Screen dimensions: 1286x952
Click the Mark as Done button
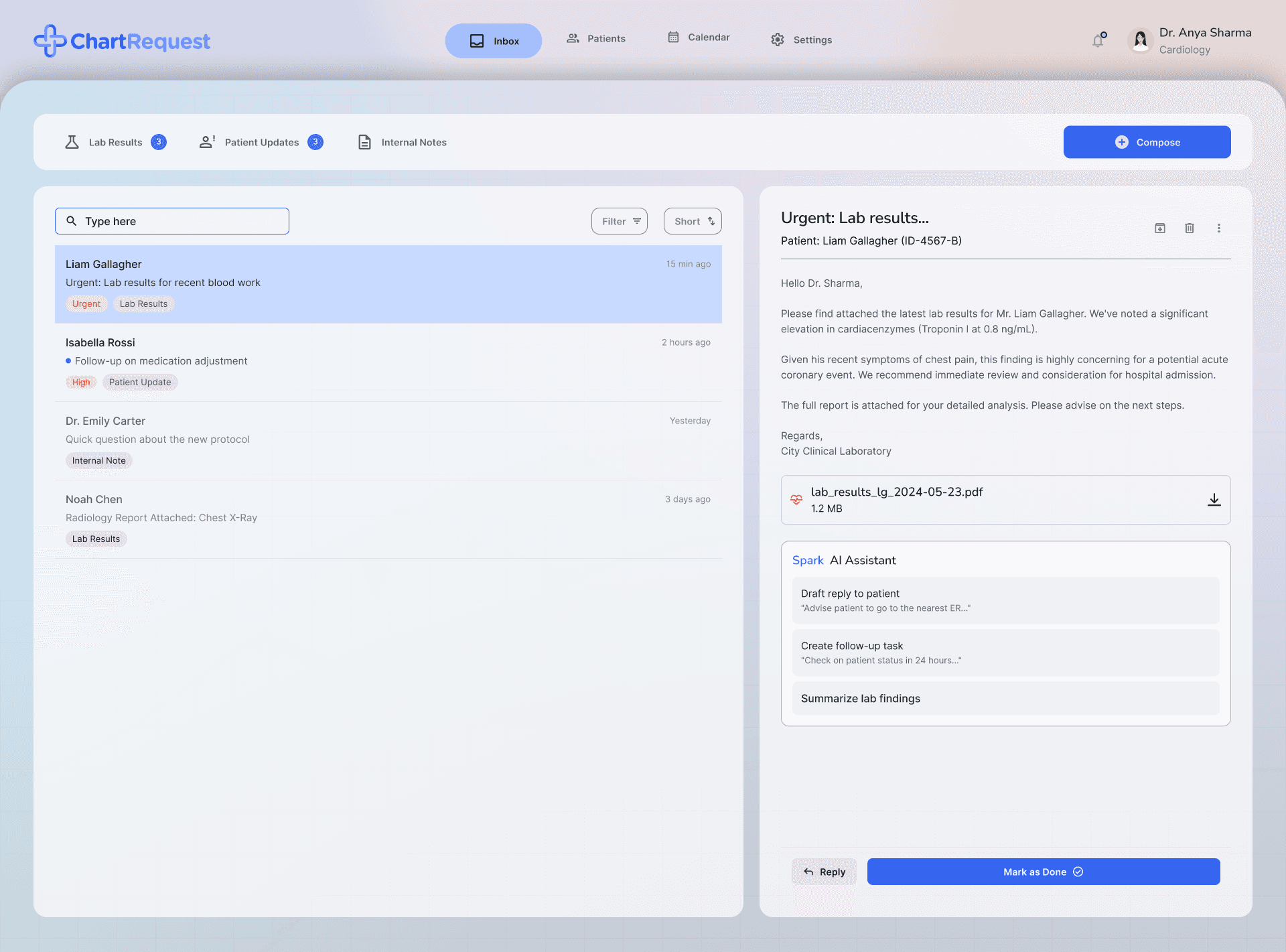tap(1043, 872)
